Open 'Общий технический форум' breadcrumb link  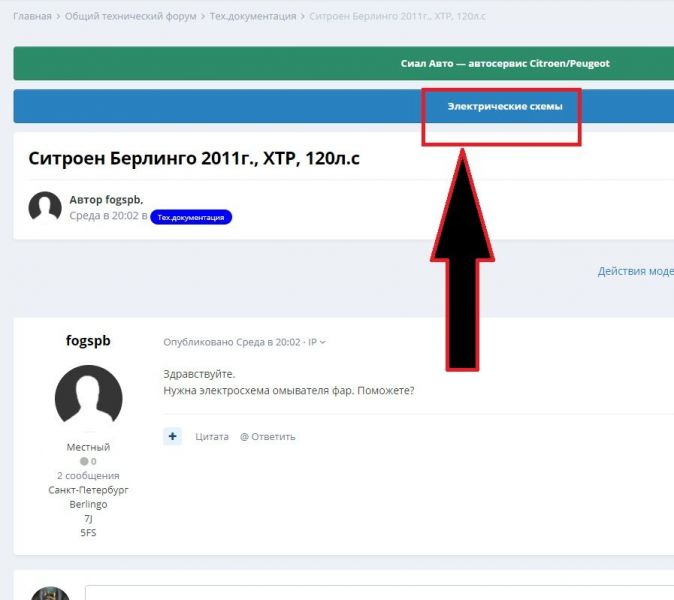pyautogui.click(x=131, y=17)
